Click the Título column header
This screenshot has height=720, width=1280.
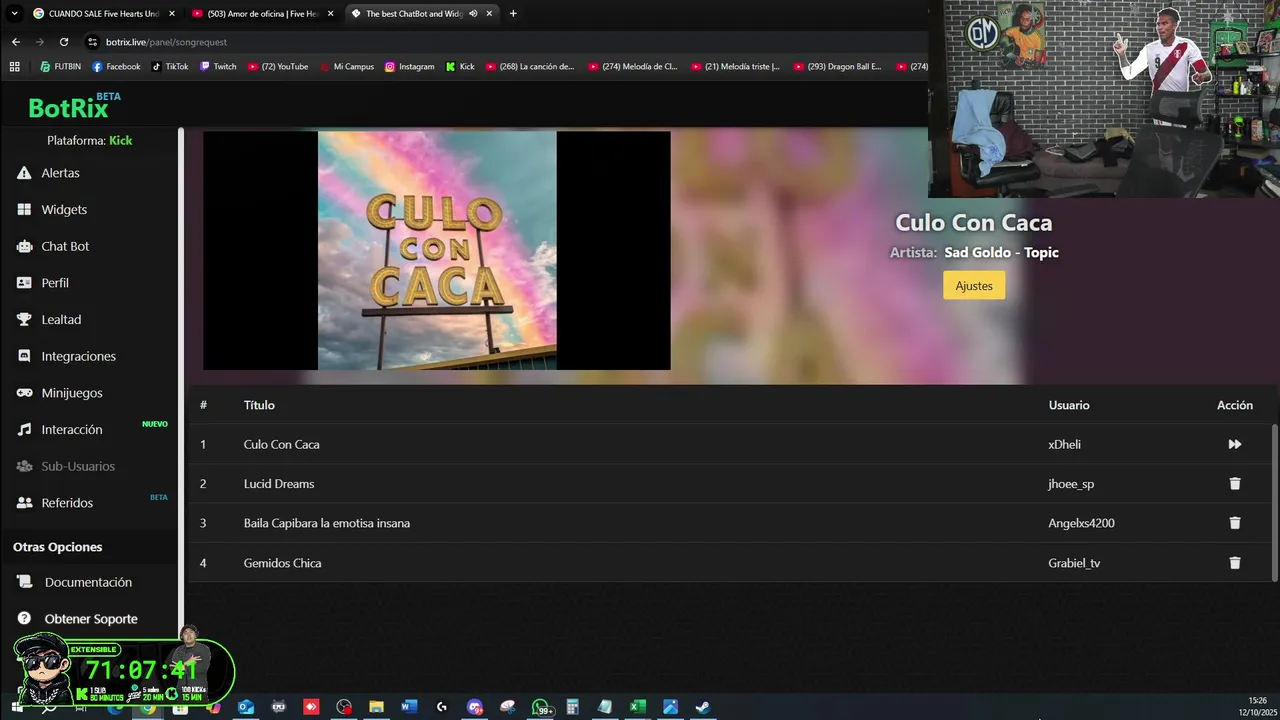coord(259,405)
